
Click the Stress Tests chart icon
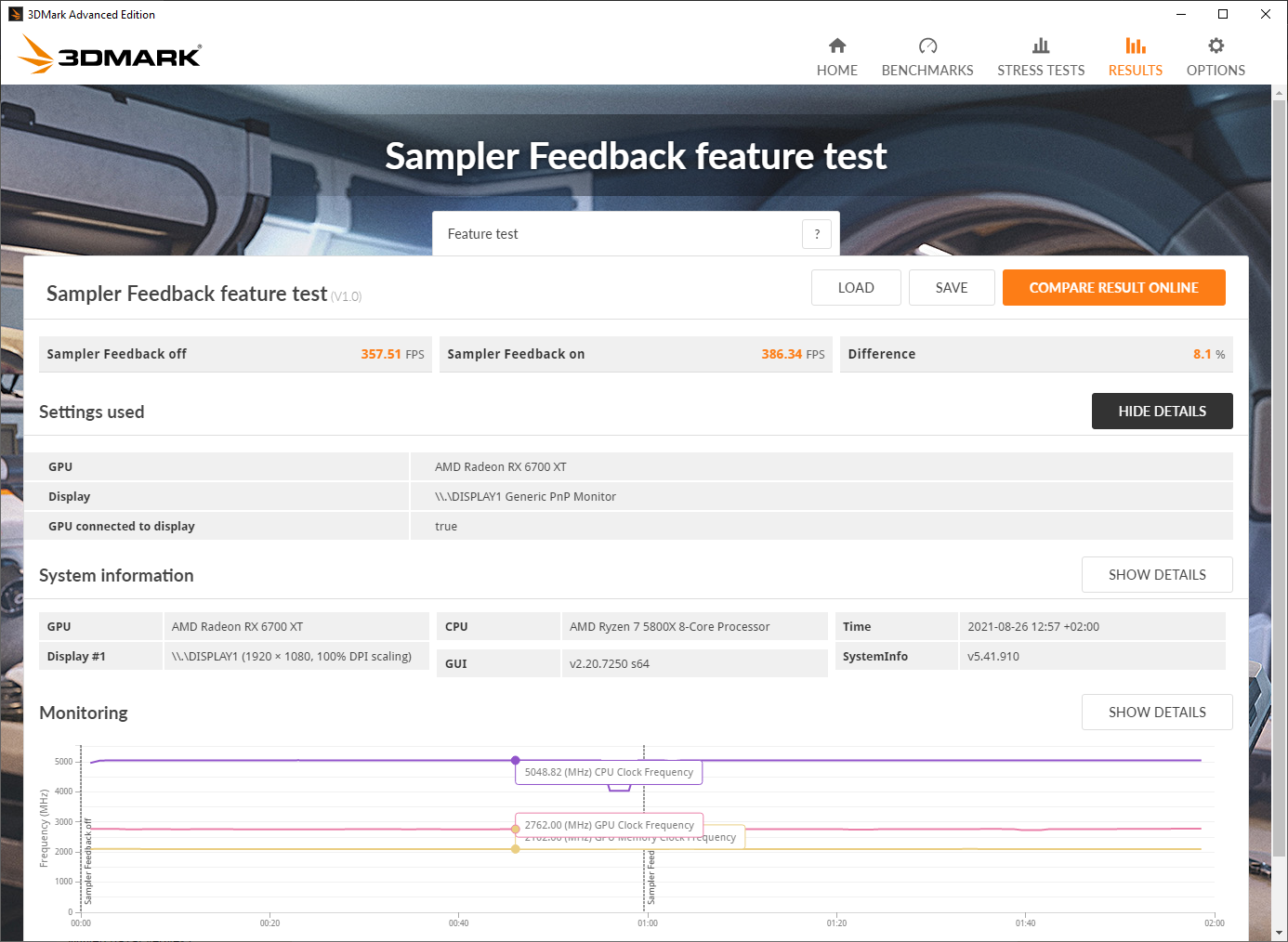pos(1041,46)
